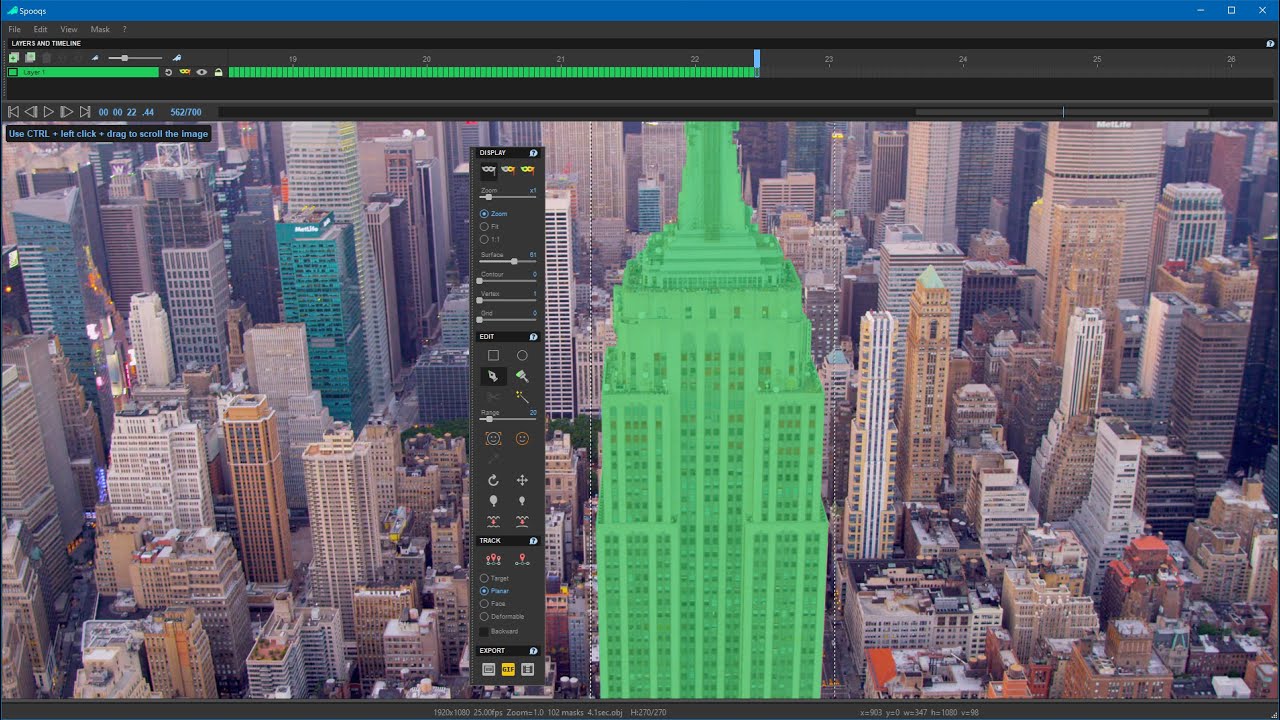This screenshot has height=720, width=1280.
Task: Select the Fit radio option
Action: coord(490,227)
